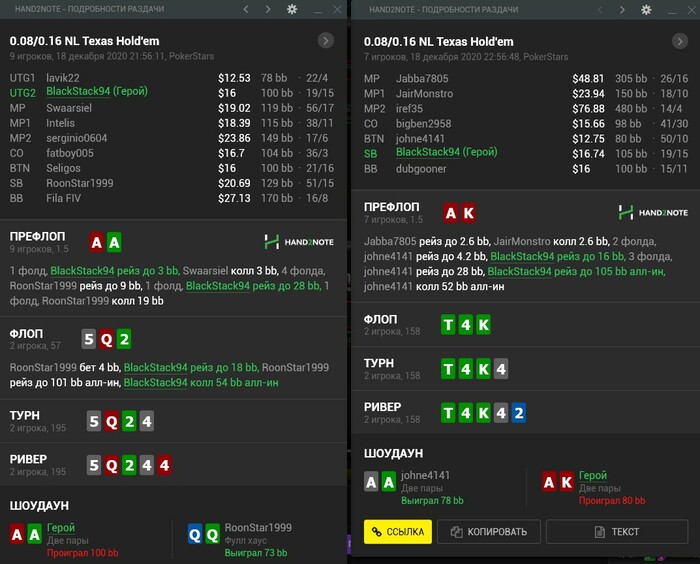Expand details arrow beside left window title
This screenshot has height=564, width=700.
coord(325,41)
